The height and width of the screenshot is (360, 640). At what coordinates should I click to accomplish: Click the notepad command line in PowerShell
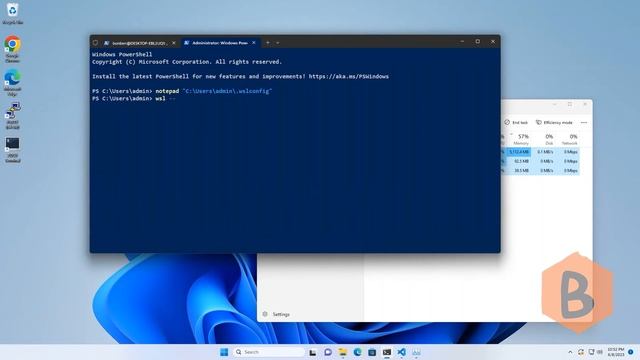pos(182,91)
